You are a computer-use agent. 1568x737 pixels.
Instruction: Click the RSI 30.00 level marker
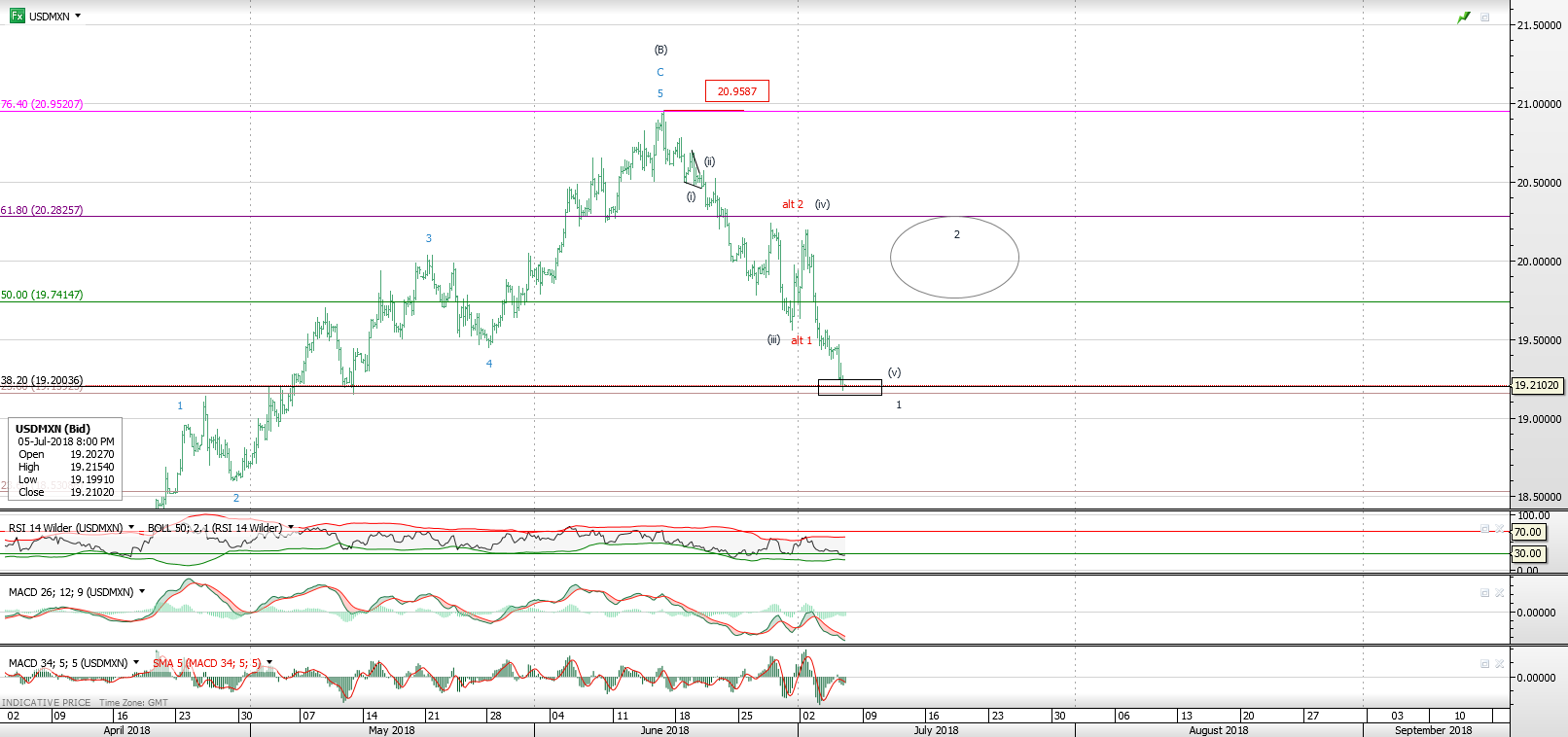click(x=1527, y=553)
